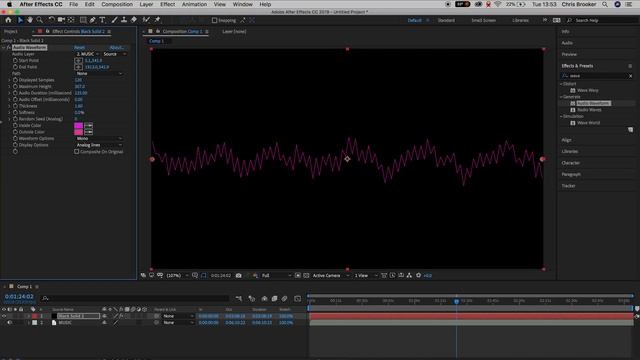Open the Layer menu
This screenshot has width=640, height=360.
pos(146,4)
